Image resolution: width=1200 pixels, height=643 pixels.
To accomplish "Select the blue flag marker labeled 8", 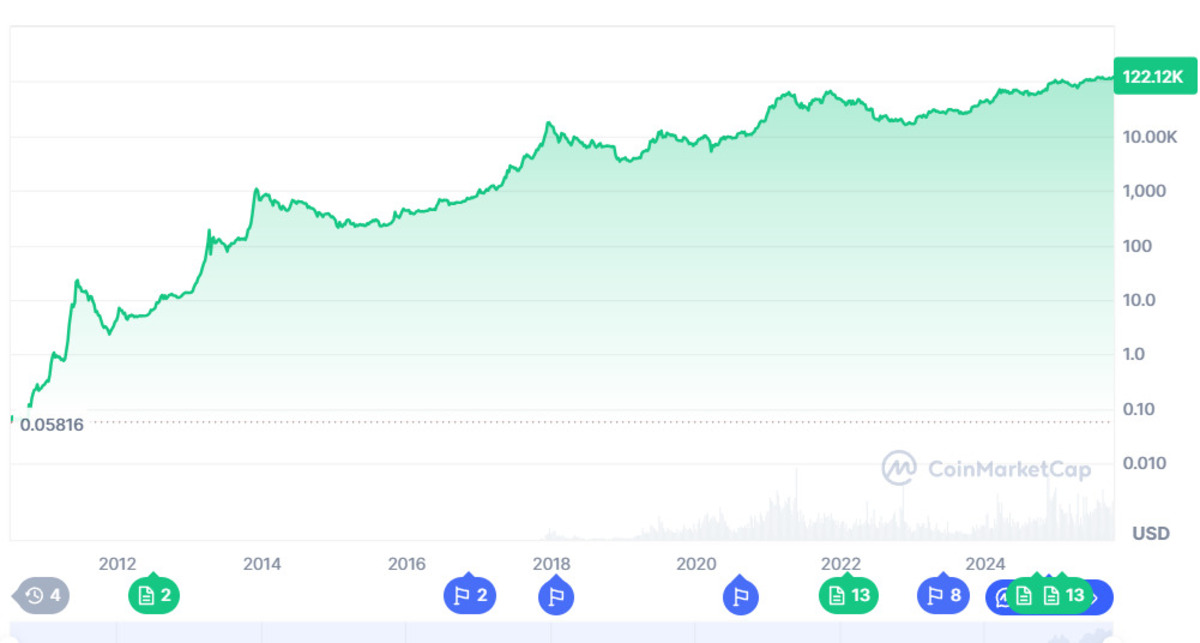I will point(943,596).
